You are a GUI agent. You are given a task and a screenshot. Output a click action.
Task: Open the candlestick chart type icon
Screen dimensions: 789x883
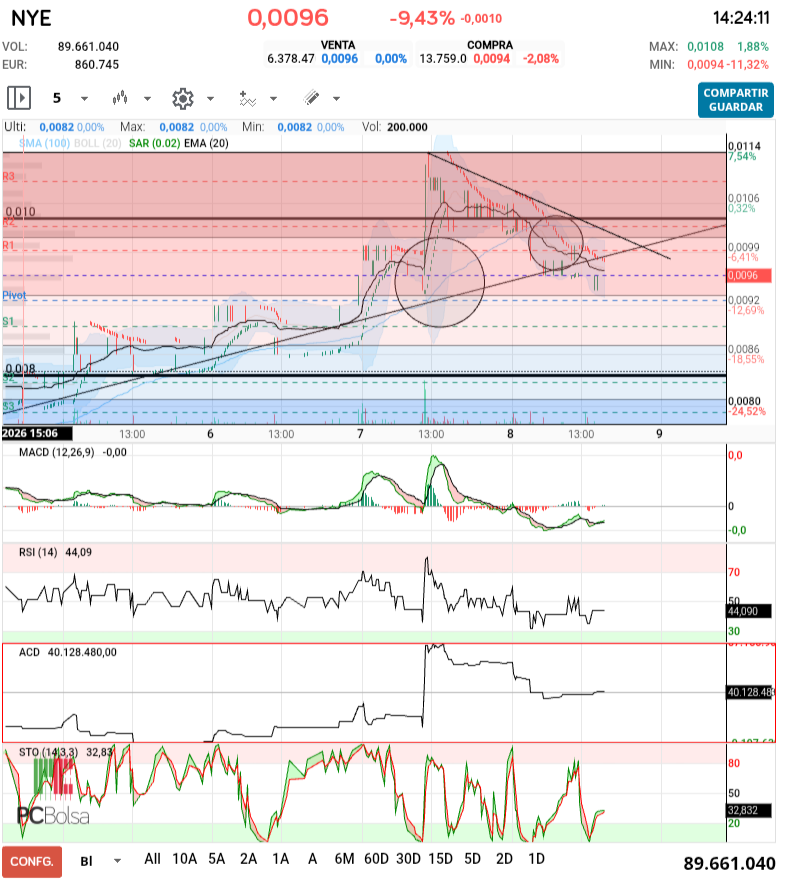[121, 98]
